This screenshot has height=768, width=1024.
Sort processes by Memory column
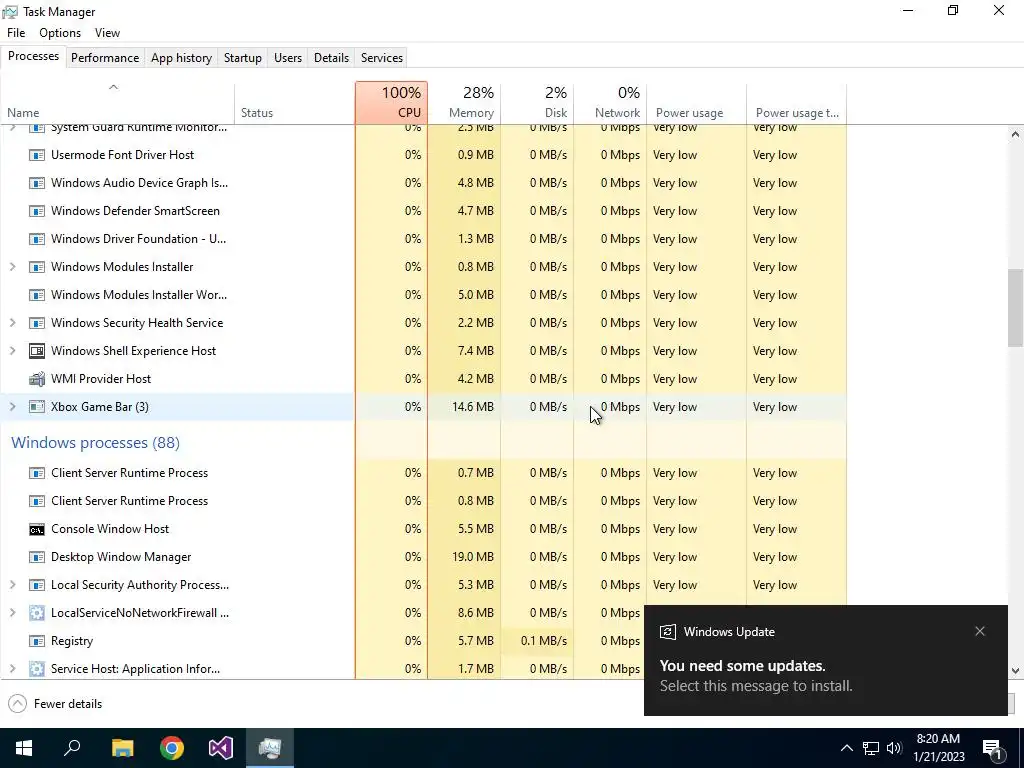coord(464,103)
